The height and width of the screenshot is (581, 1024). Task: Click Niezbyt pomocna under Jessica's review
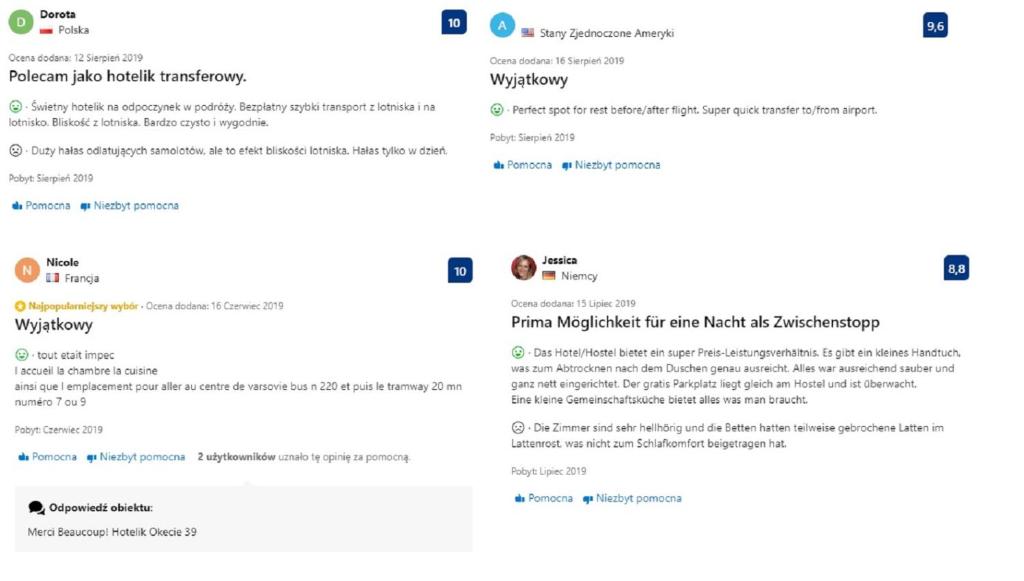click(x=632, y=498)
